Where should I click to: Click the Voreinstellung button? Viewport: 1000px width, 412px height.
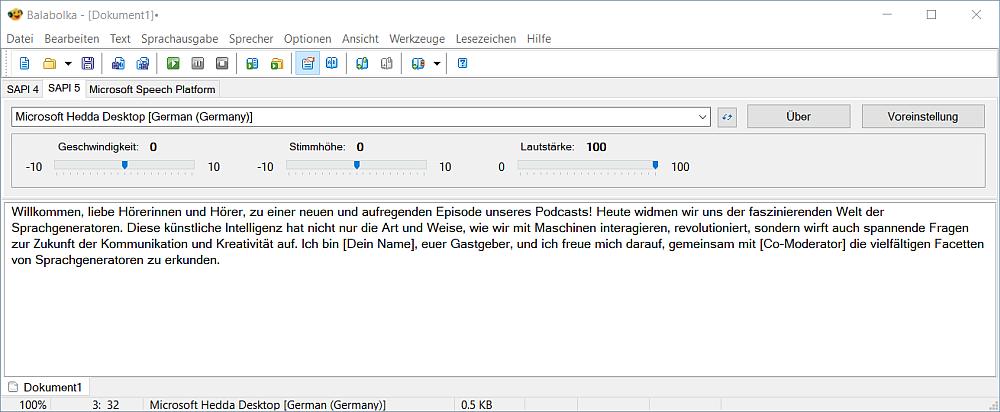(923, 117)
